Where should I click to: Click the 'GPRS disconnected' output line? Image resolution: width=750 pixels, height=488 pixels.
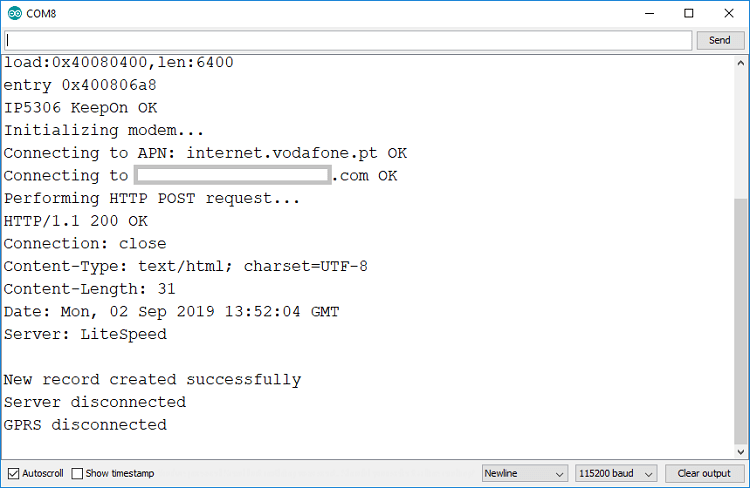point(85,425)
